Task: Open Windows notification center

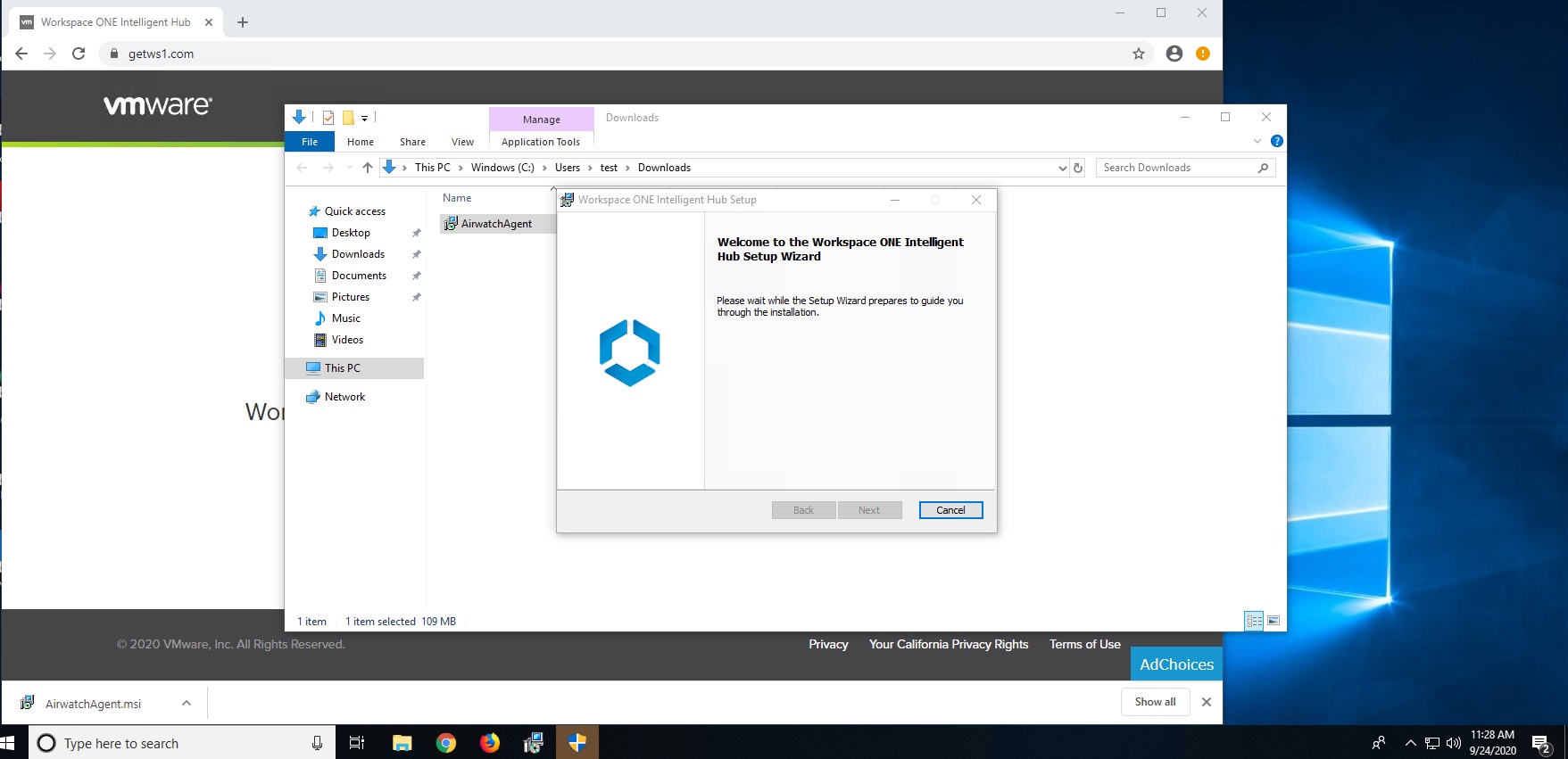Action: coord(1541,743)
